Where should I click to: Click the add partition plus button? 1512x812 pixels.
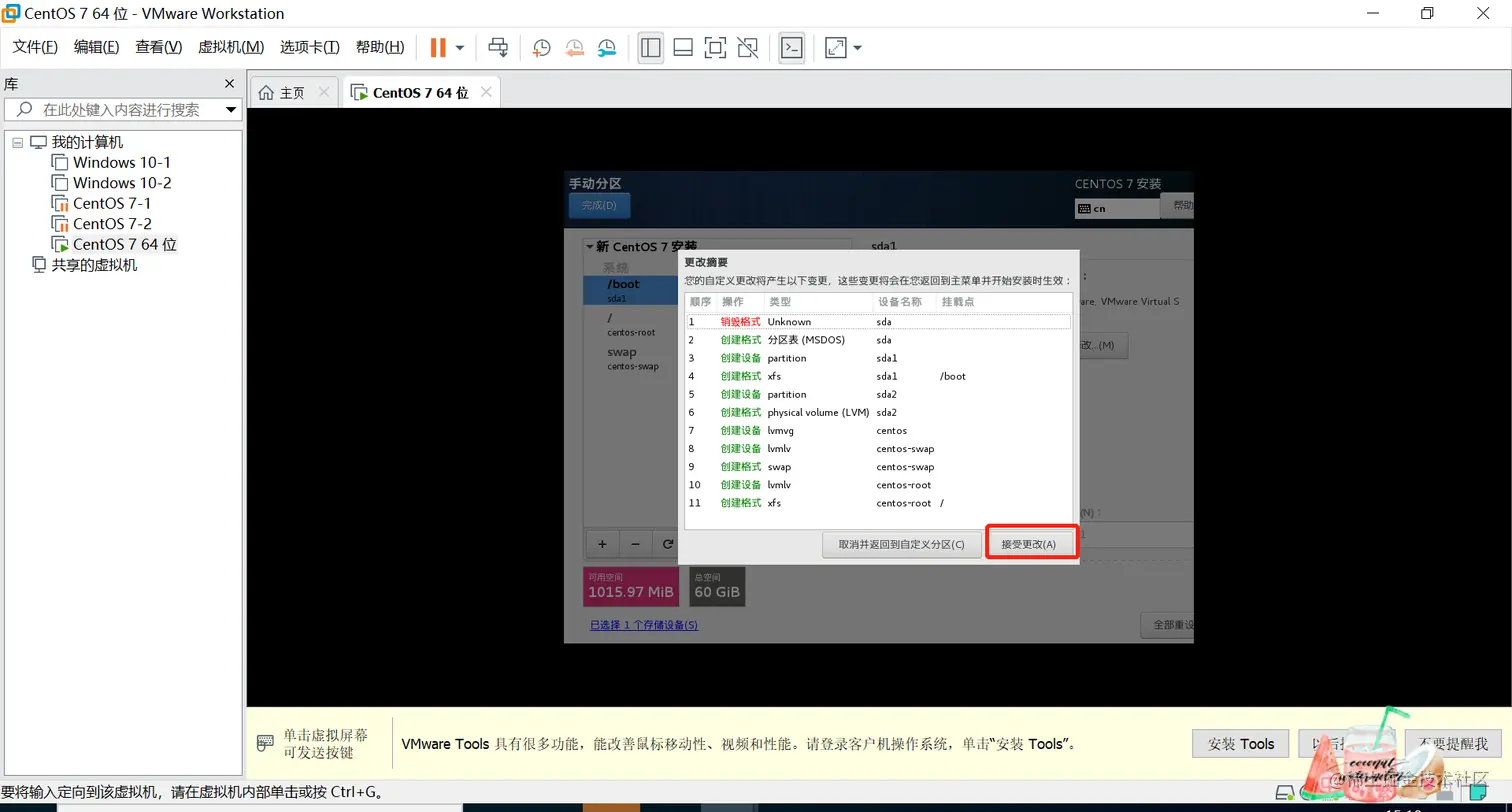coord(602,544)
